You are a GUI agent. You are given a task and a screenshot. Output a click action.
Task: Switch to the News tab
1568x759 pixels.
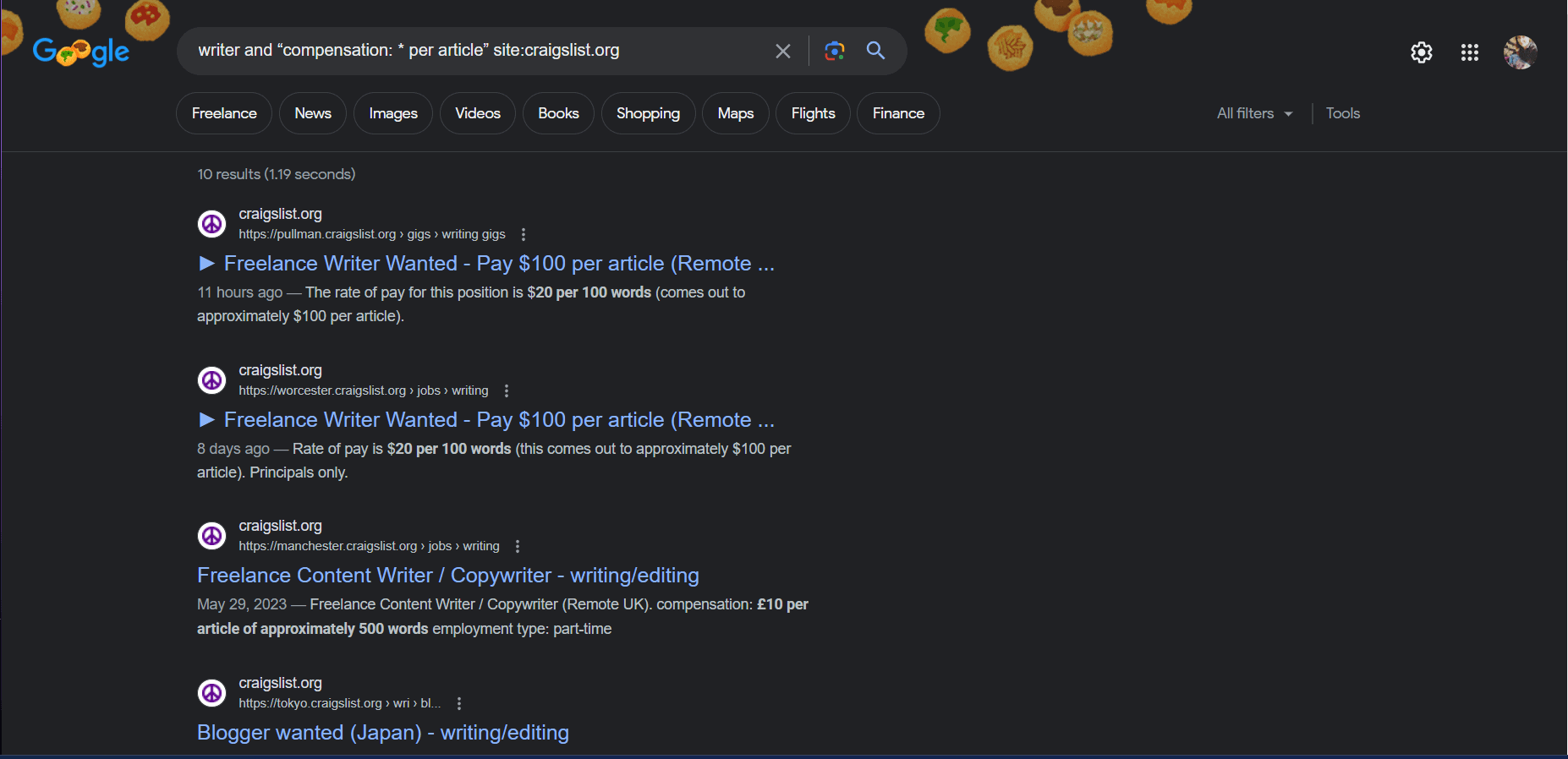(x=313, y=113)
